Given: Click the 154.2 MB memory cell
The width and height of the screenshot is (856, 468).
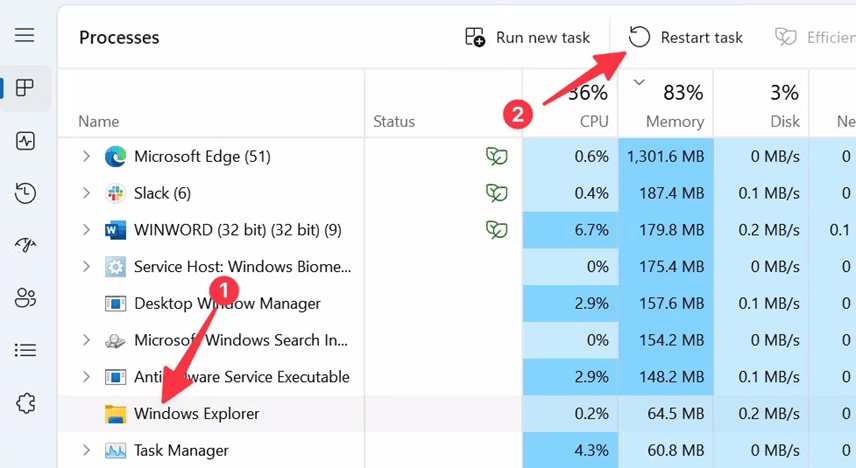Looking at the screenshot, I should (665, 340).
